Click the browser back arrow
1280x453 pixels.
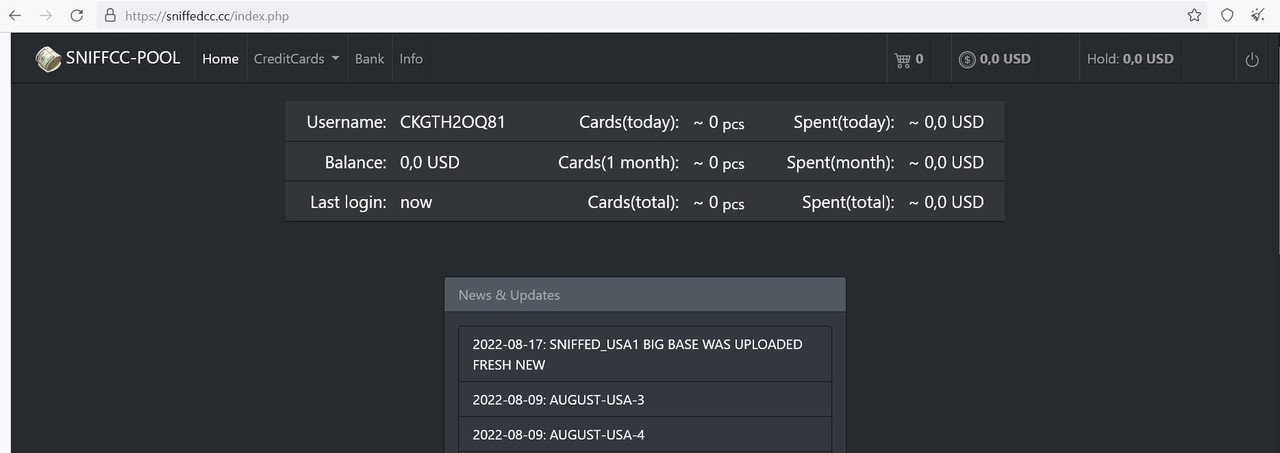click(x=15, y=15)
